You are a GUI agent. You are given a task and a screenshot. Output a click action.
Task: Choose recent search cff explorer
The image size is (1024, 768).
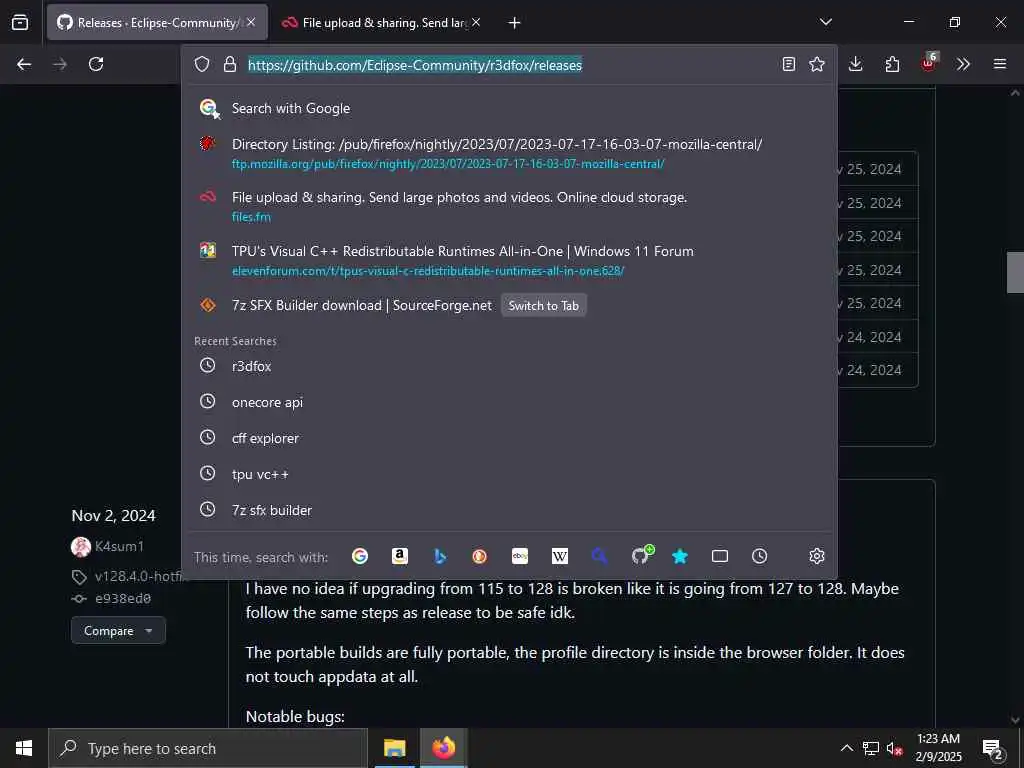pyautogui.click(x=509, y=438)
